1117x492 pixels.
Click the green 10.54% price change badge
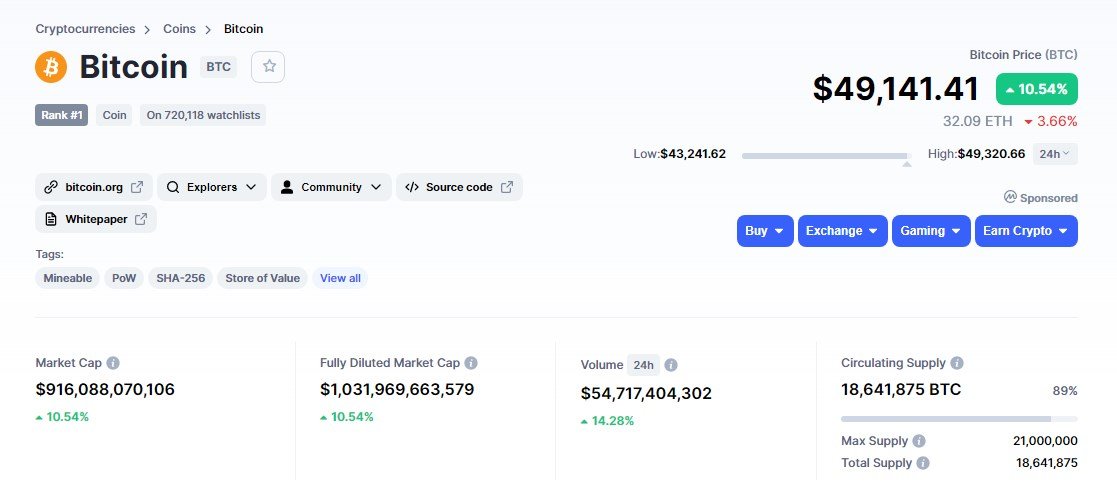pyautogui.click(x=1037, y=89)
